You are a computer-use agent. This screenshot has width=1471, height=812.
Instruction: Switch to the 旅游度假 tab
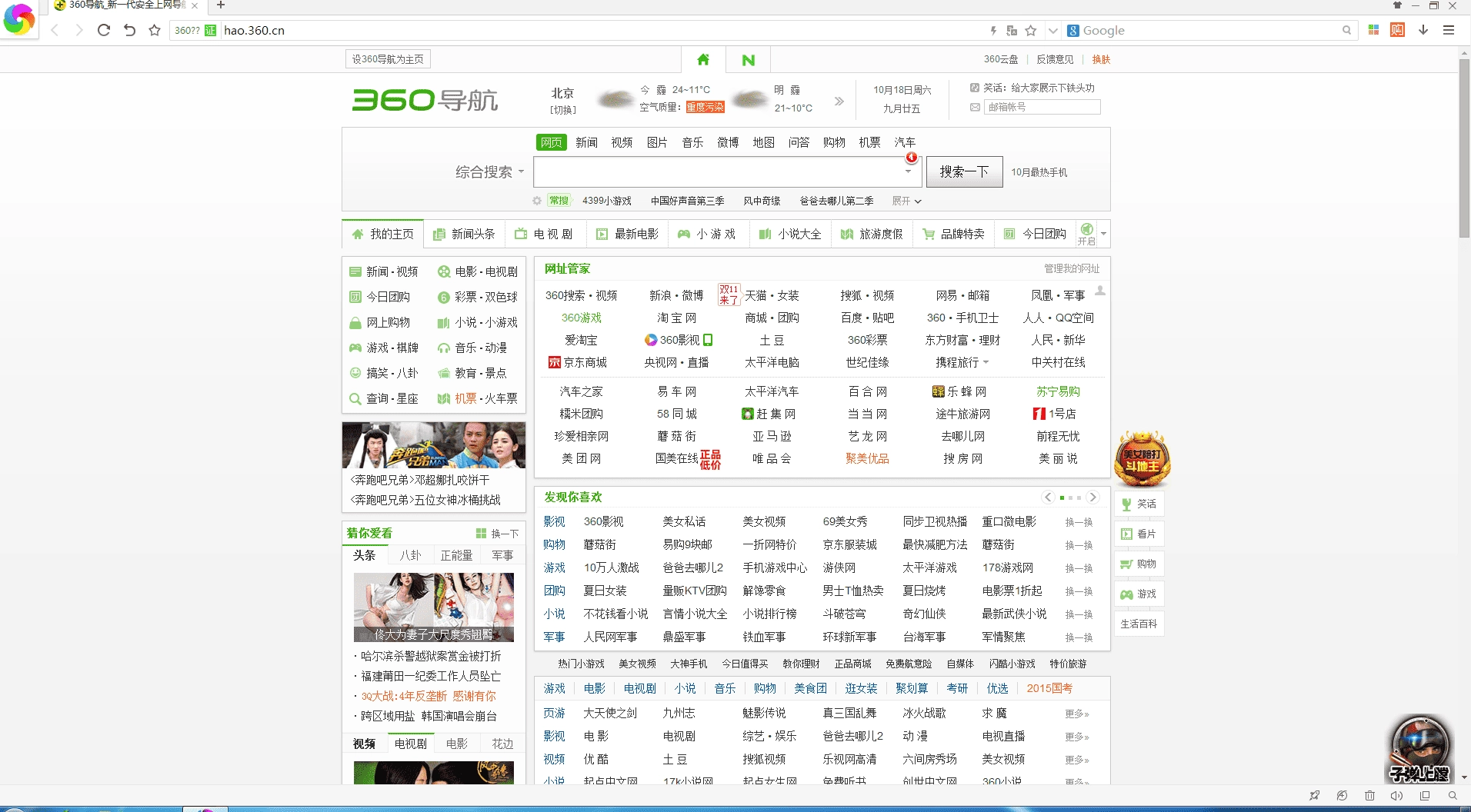tap(872, 234)
